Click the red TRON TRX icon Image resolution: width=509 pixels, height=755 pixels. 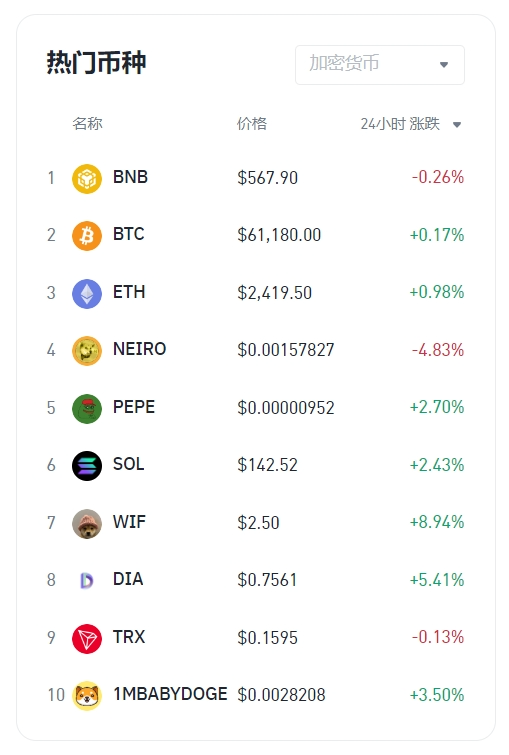click(x=87, y=639)
